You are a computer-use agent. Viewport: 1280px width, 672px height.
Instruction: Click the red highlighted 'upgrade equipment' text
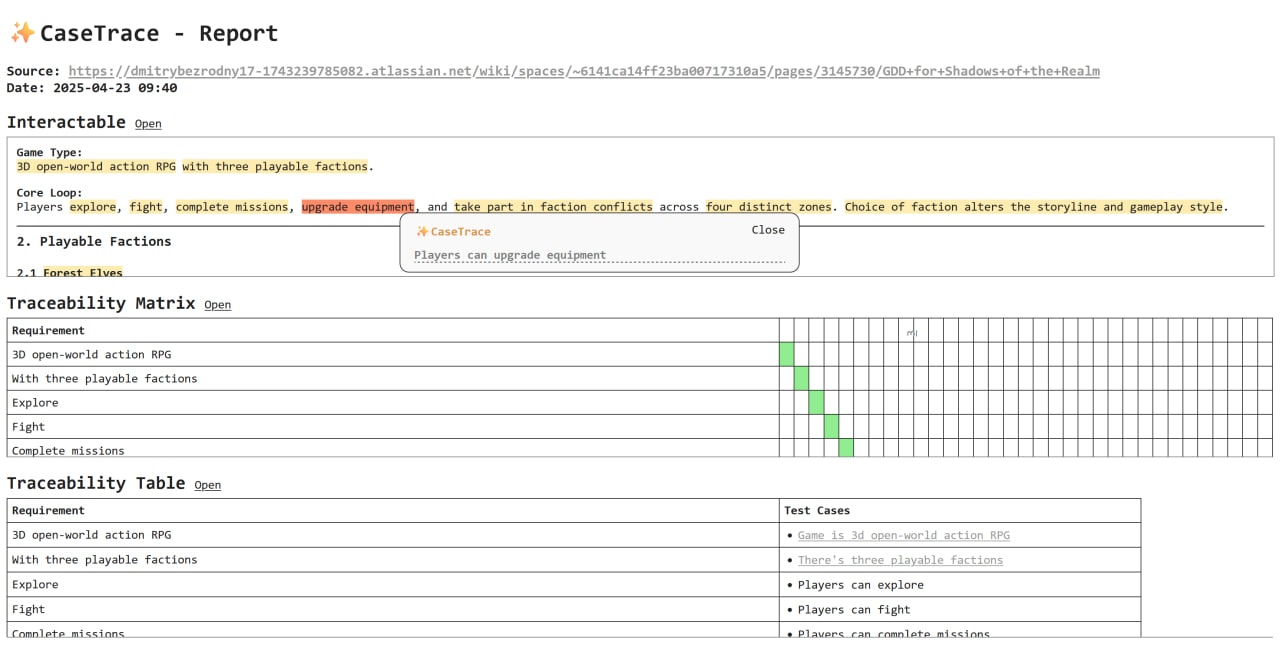(x=358, y=207)
